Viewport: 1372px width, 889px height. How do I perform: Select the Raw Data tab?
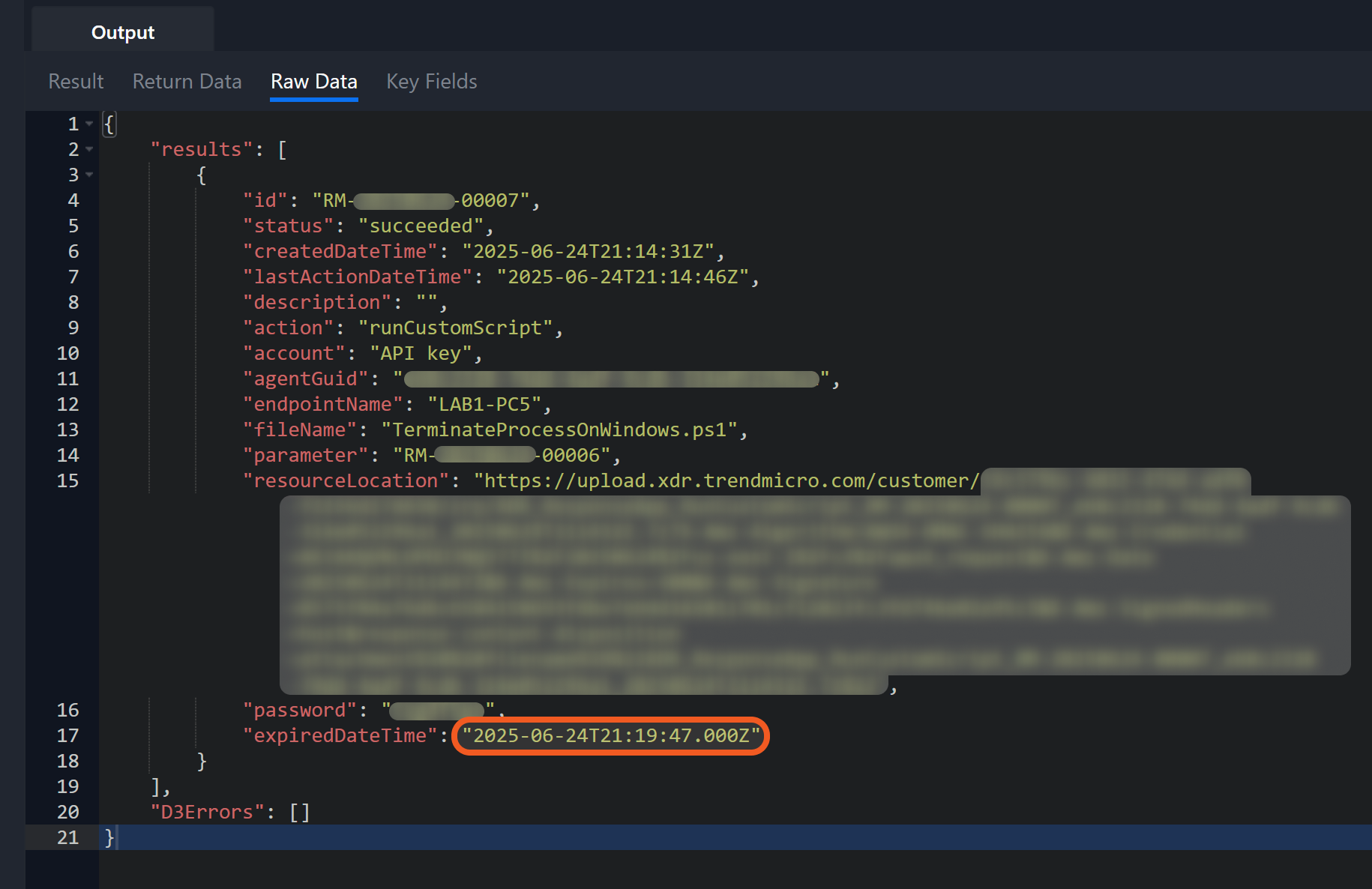tap(313, 82)
